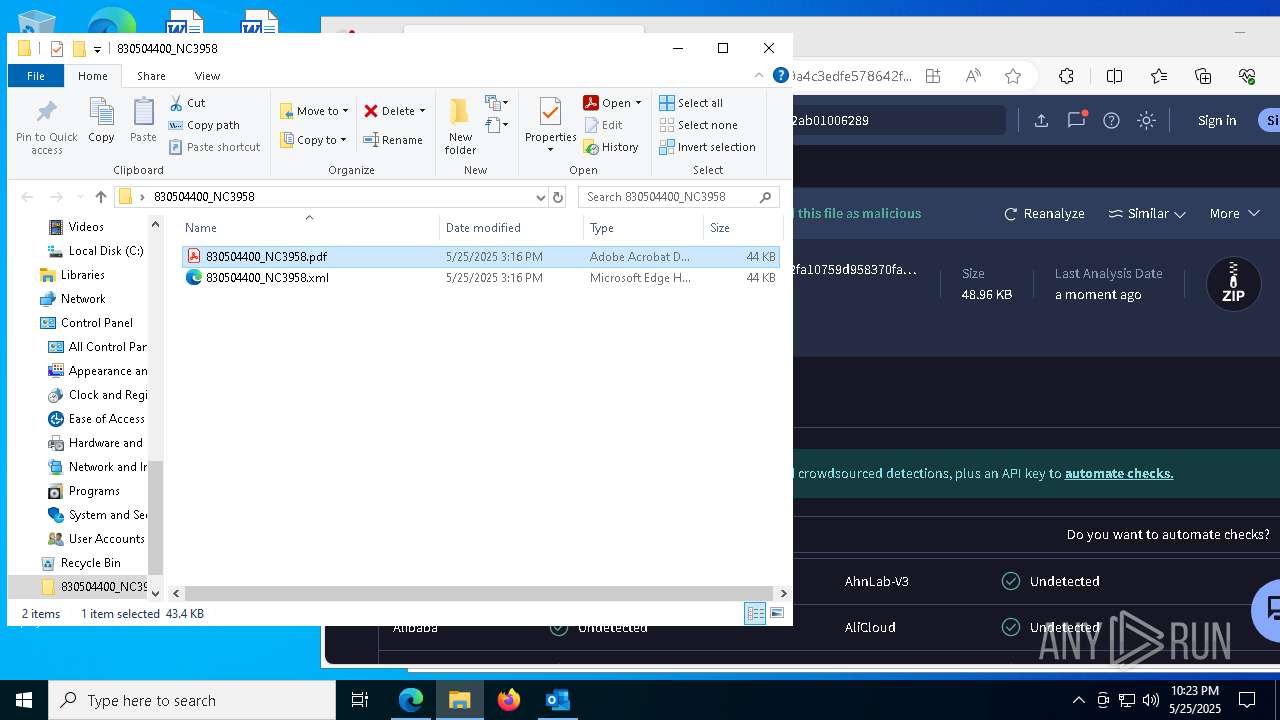Open Videos in navigation pane
The width and height of the screenshot is (1280, 720).
(x=86, y=227)
